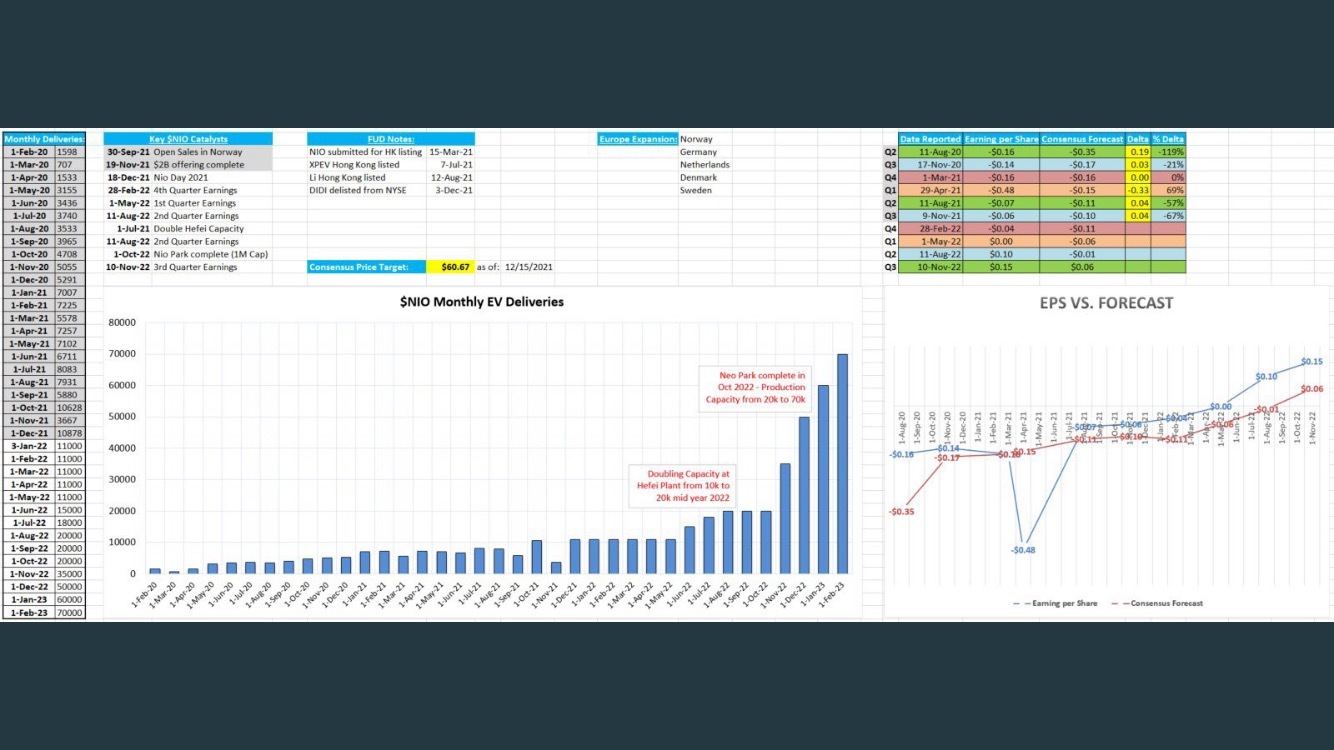The width and height of the screenshot is (1334, 750).
Task: Click the Europe Expansion header
Action: click(638, 139)
